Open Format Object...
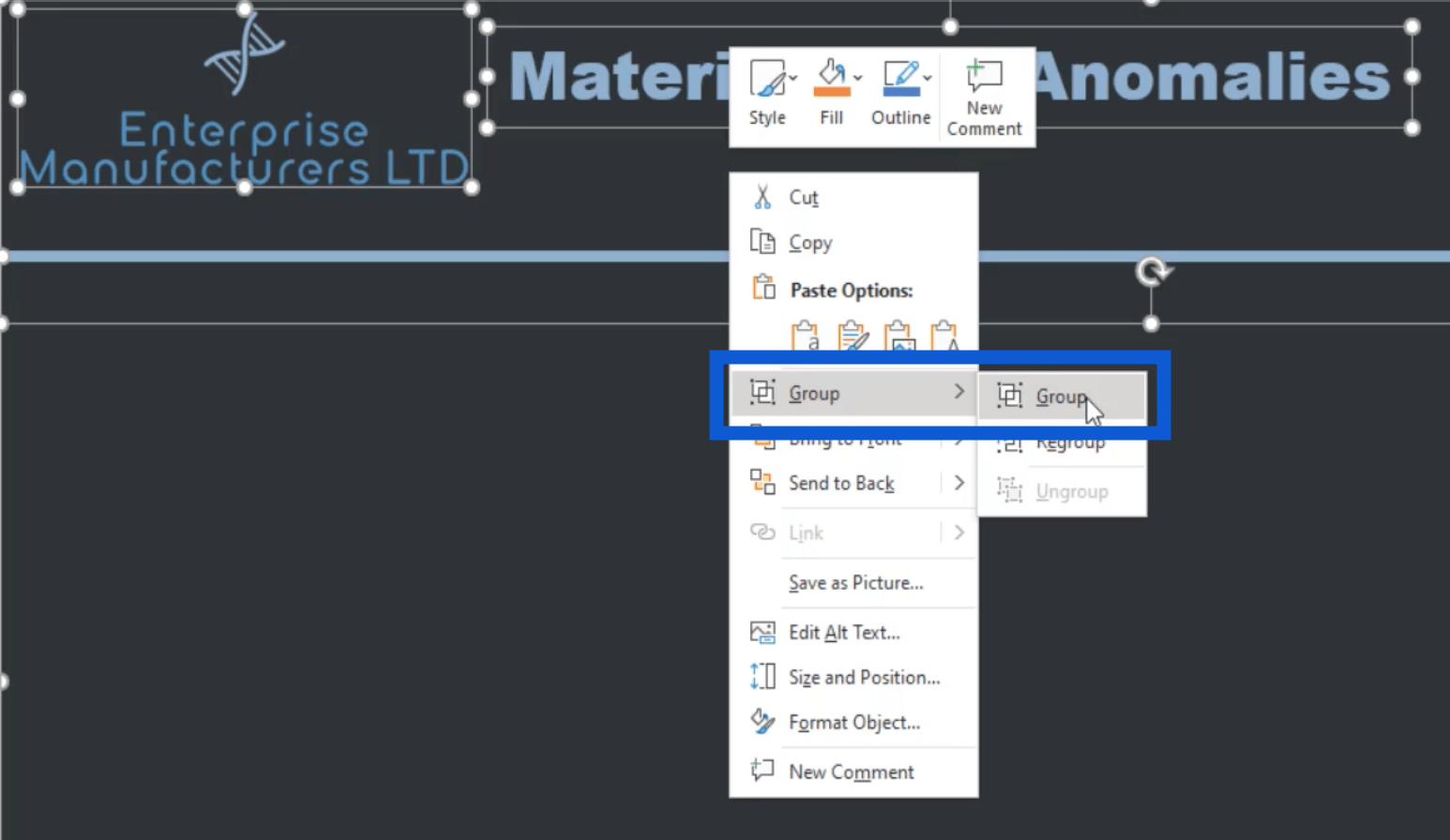The image size is (1450, 840). 853,723
